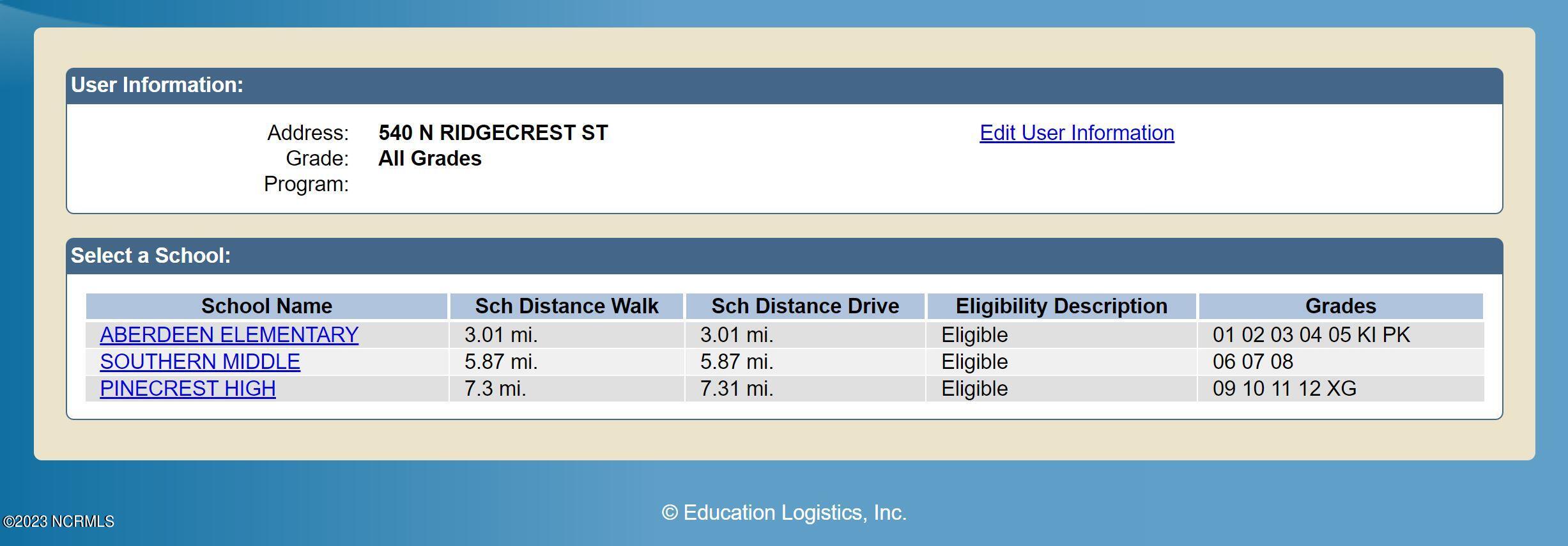
Task: Click the Edit User Information link
Action: [x=1077, y=133]
